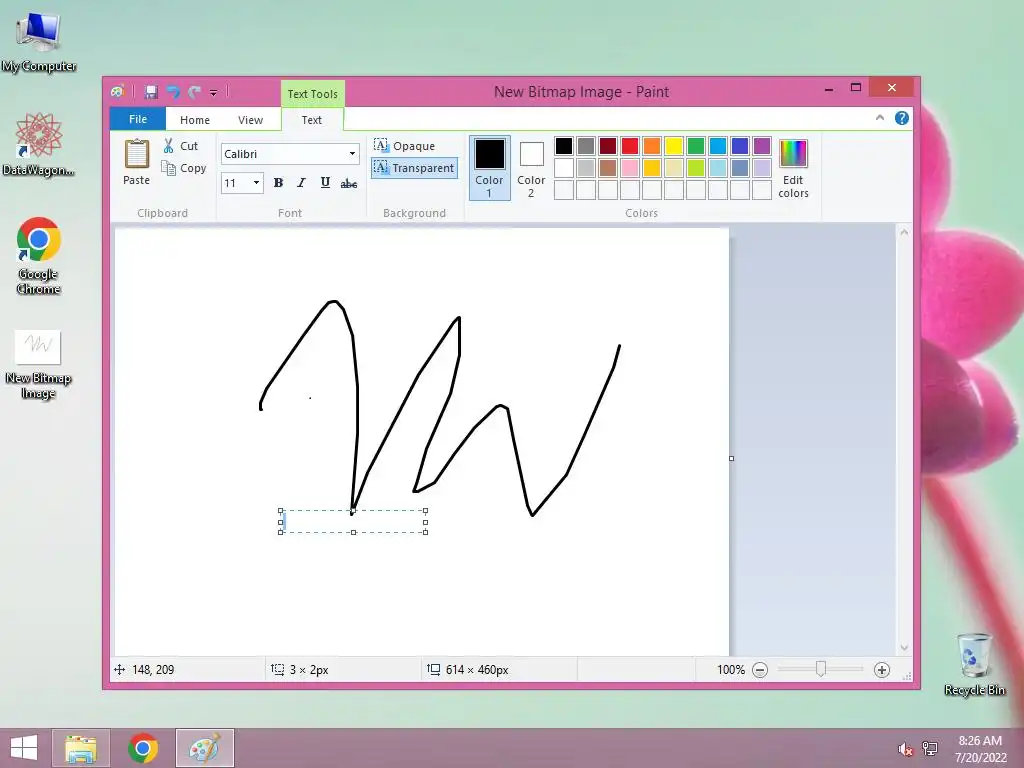The width and height of the screenshot is (1024, 768).
Task: Select the Text ribbon tab
Action: pyautogui.click(x=312, y=120)
